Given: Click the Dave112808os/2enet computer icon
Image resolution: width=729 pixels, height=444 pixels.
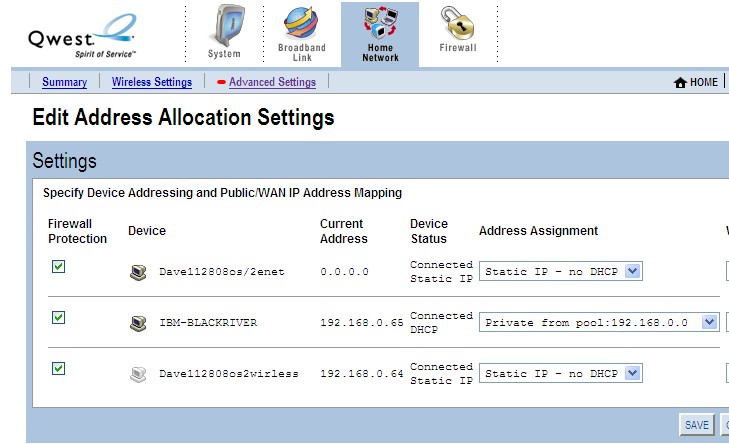Looking at the screenshot, I should [x=138, y=272].
